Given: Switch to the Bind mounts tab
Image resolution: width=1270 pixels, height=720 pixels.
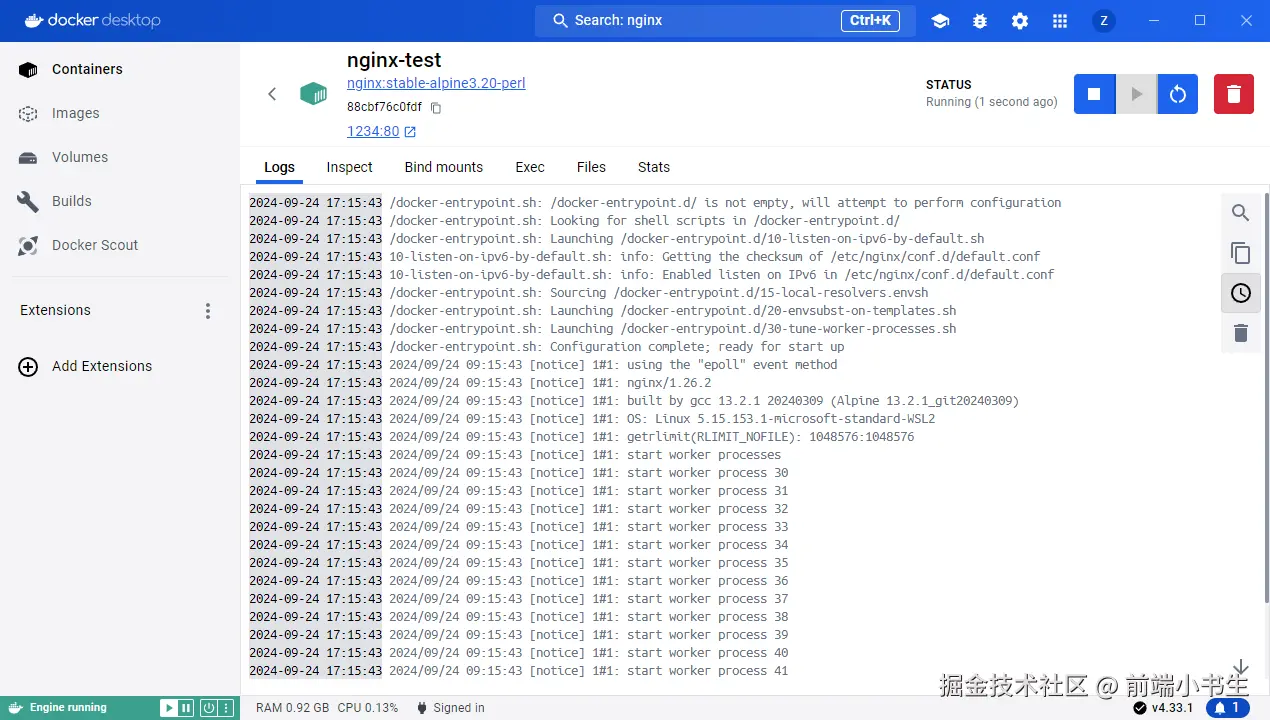Looking at the screenshot, I should 443,167.
